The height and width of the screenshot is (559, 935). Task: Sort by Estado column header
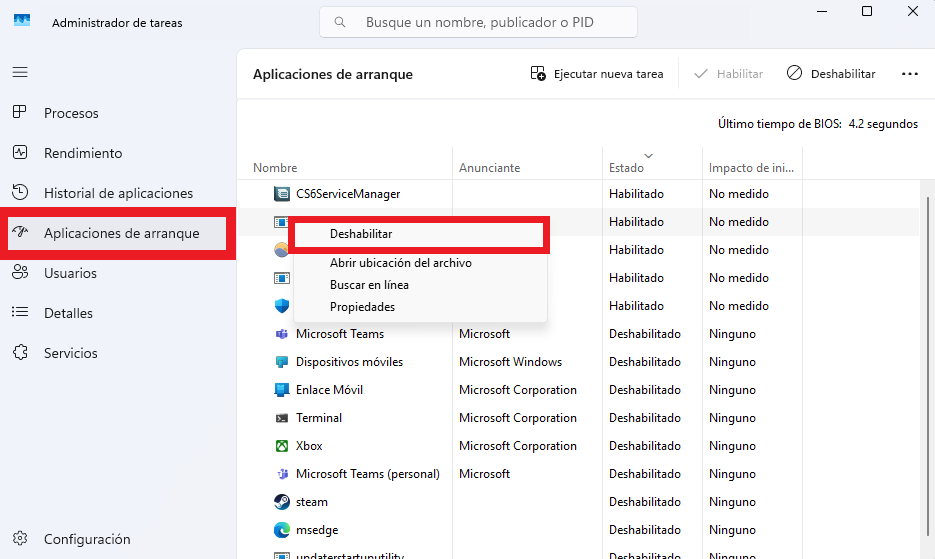click(626, 168)
